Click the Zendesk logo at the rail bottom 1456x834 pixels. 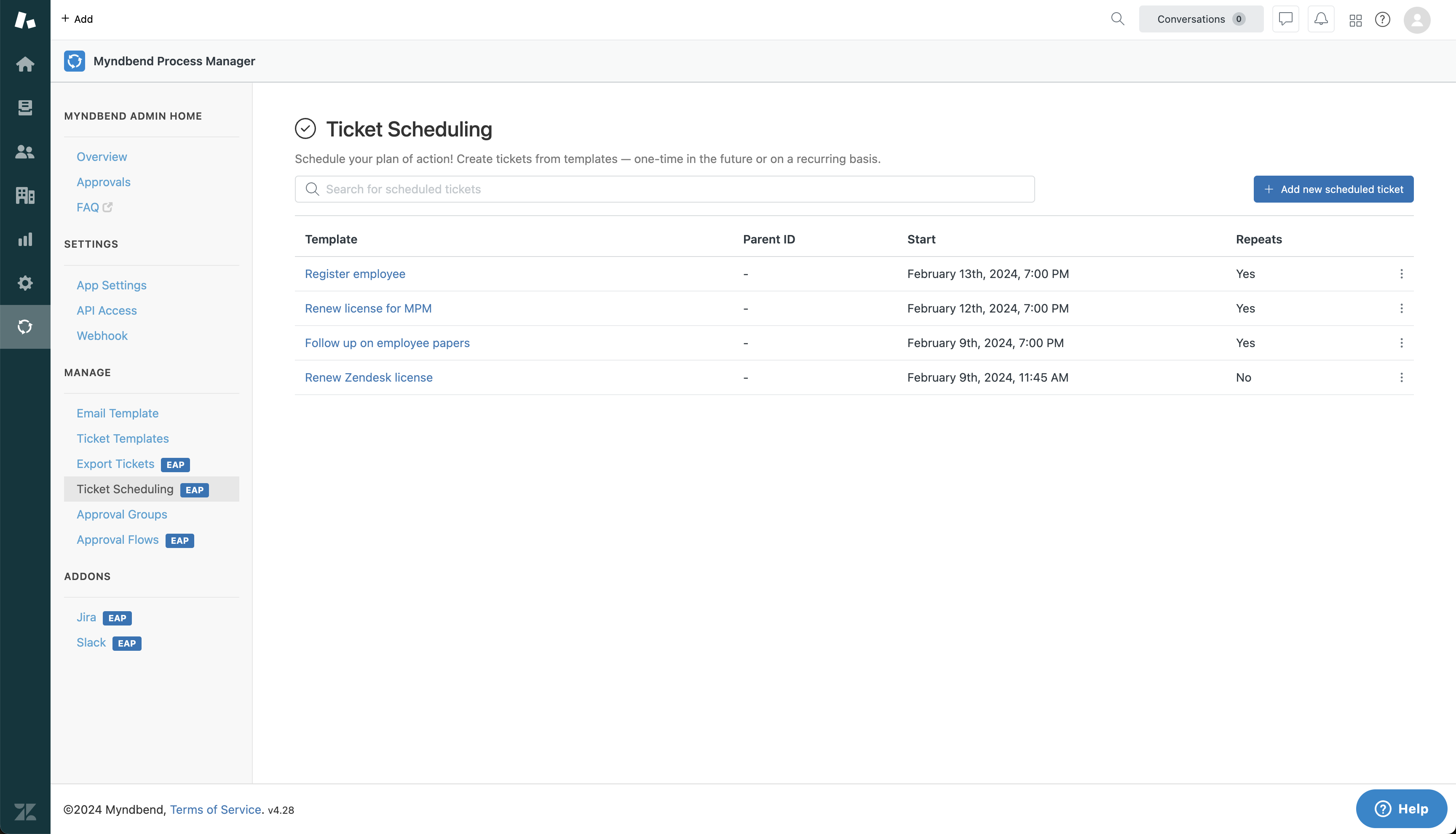(x=24, y=811)
